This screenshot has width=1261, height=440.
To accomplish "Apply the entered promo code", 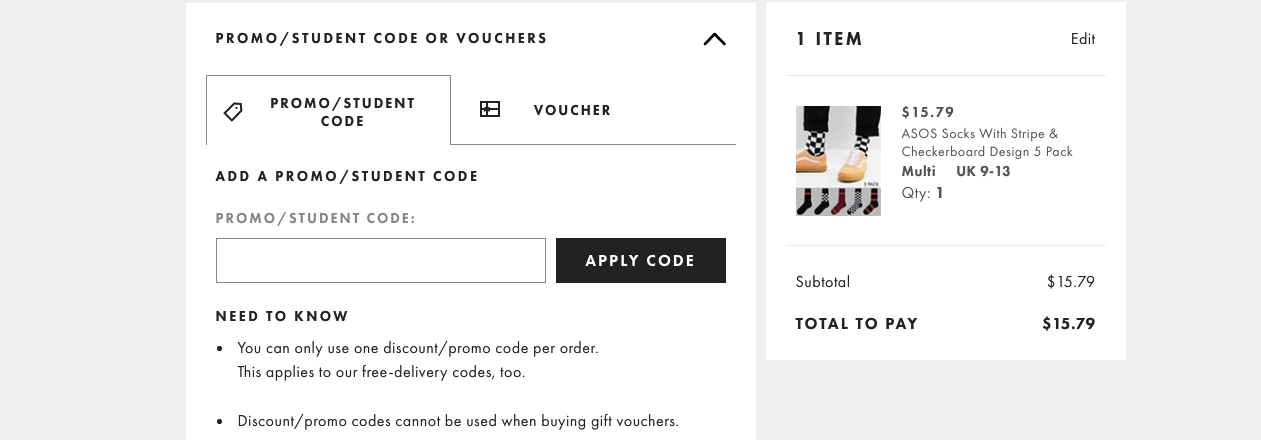I will [641, 260].
